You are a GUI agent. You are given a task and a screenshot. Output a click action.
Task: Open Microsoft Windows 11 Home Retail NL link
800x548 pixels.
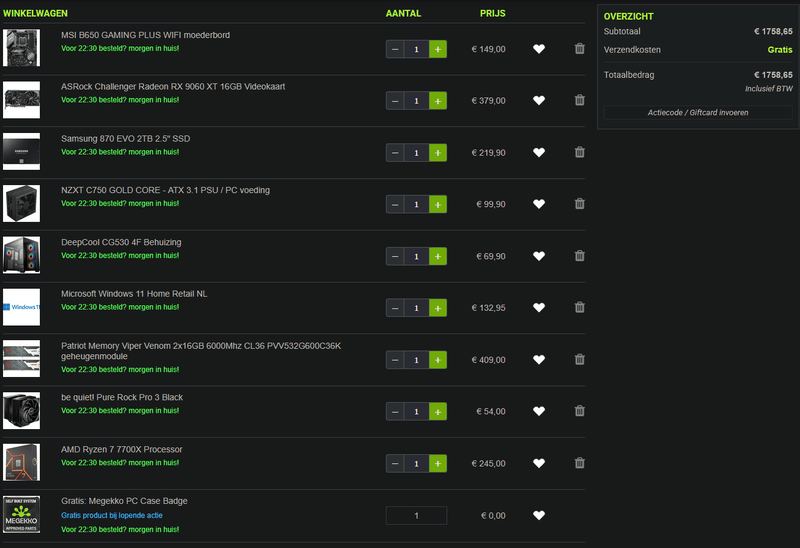coord(134,294)
